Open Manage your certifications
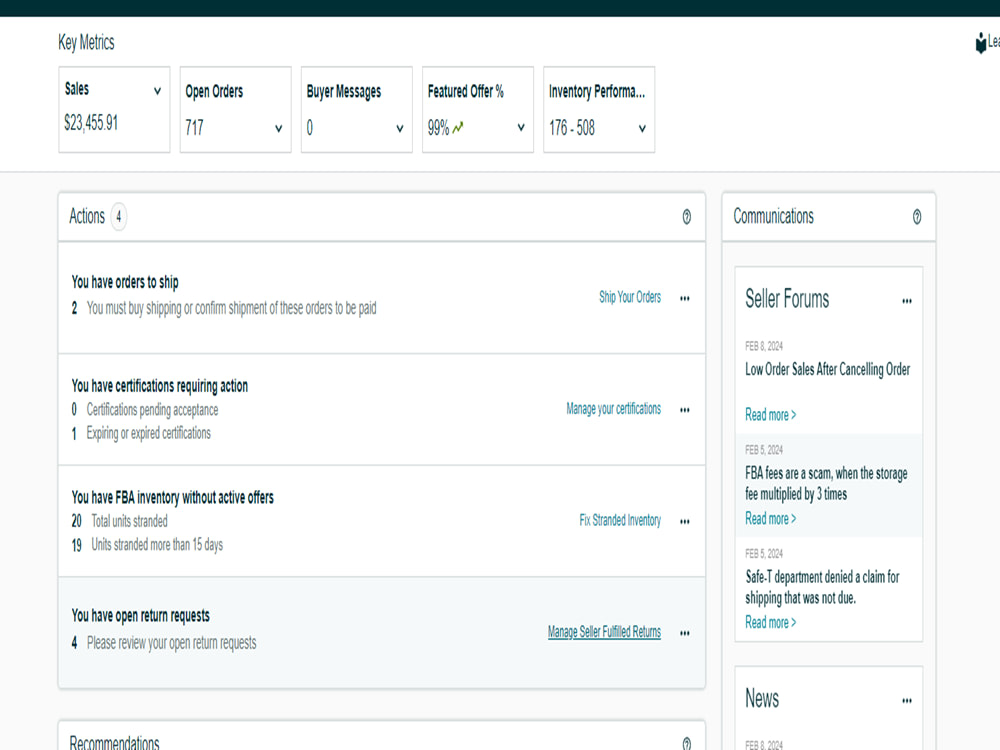Viewport: 1000px width, 750px height. click(613, 409)
